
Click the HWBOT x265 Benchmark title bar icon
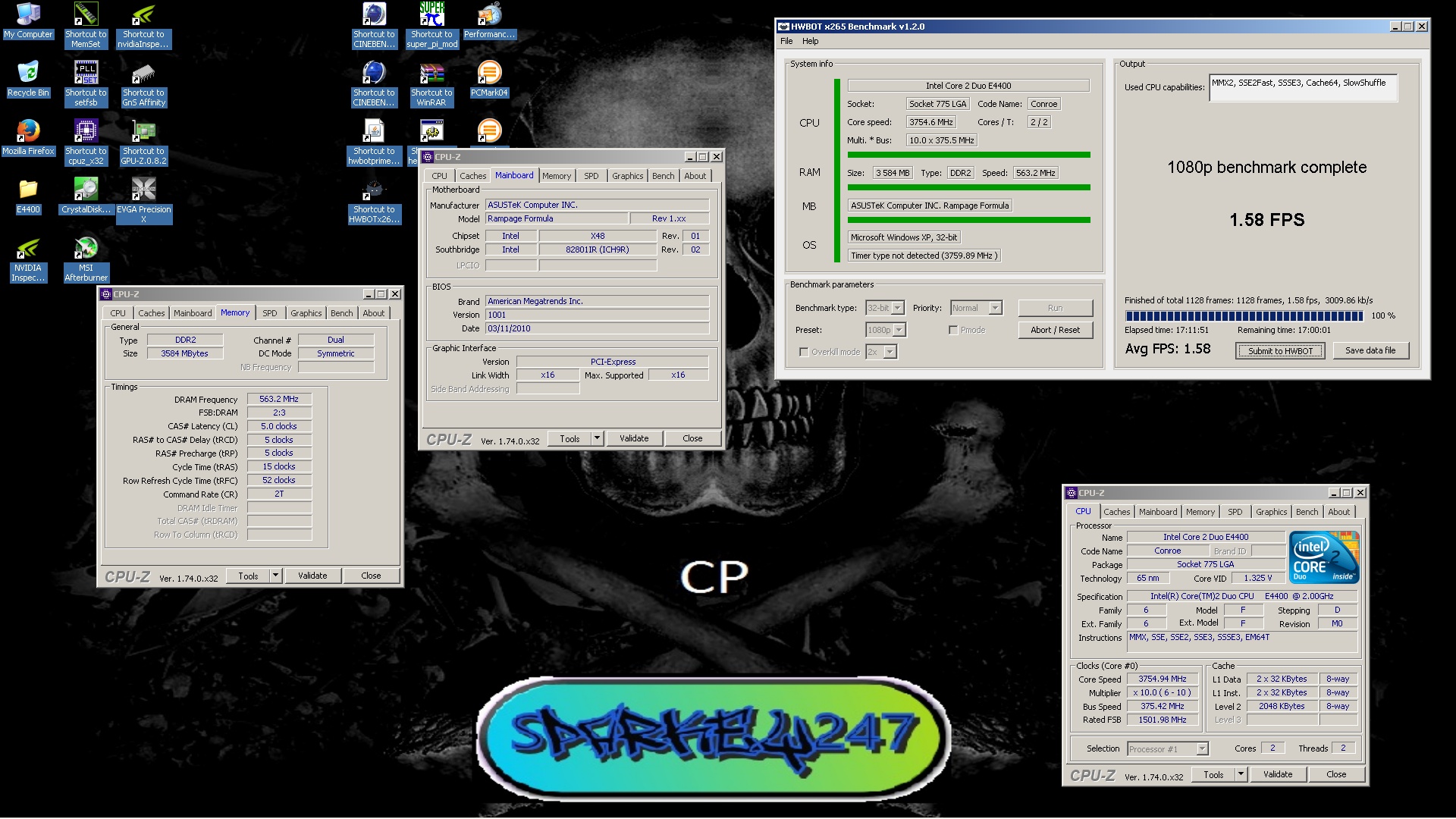(x=784, y=27)
